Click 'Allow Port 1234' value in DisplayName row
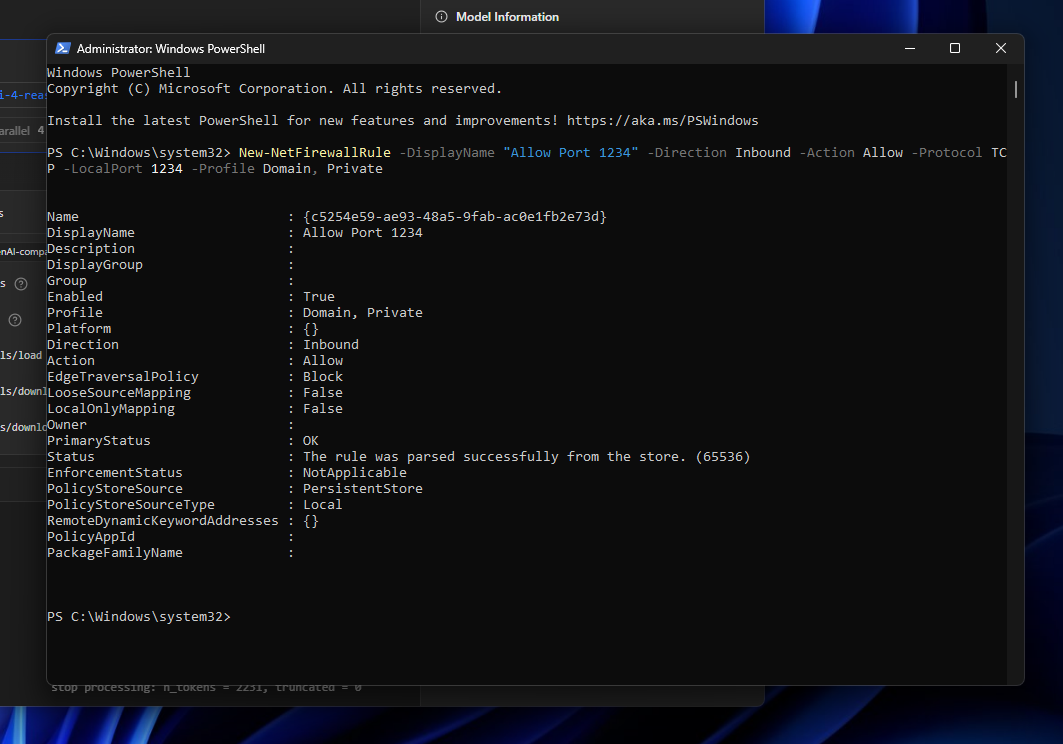This screenshot has height=744, width=1063. [363, 233]
